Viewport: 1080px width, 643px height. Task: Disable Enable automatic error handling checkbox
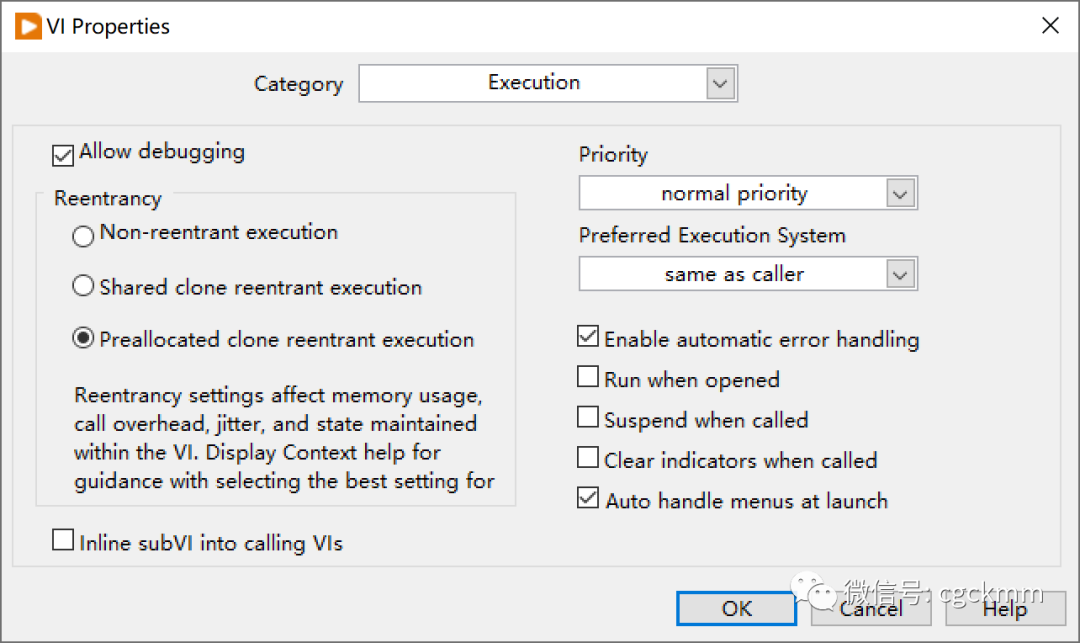point(589,338)
